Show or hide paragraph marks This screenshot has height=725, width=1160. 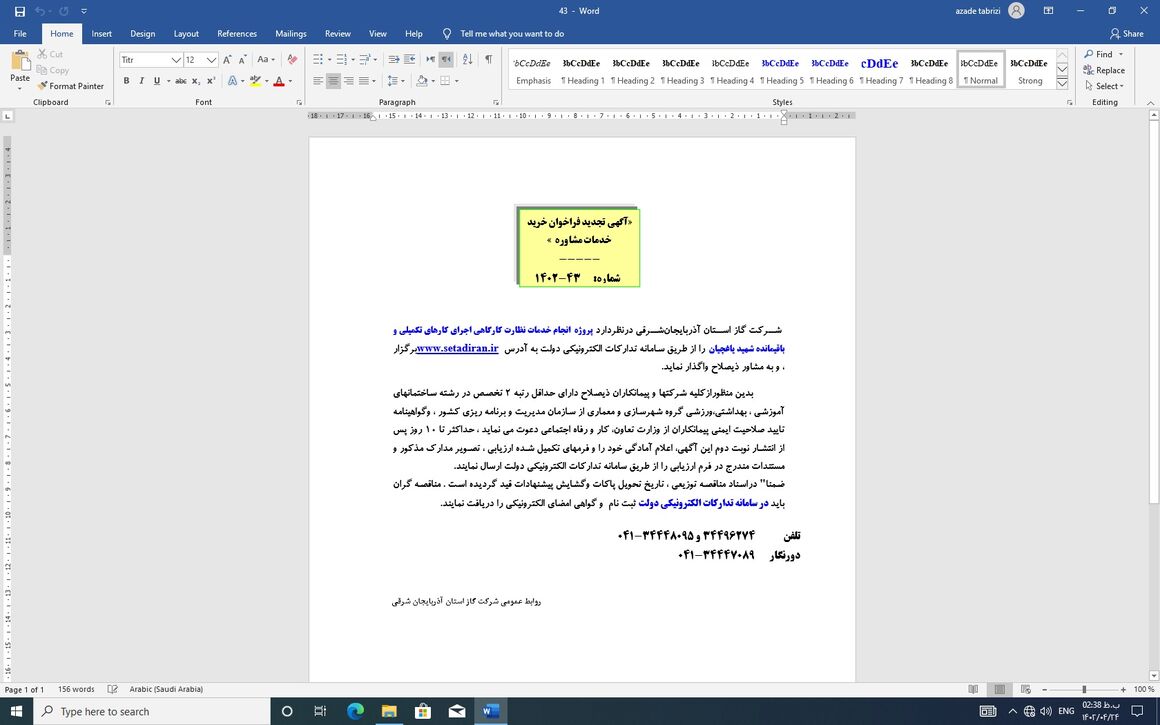click(488, 60)
